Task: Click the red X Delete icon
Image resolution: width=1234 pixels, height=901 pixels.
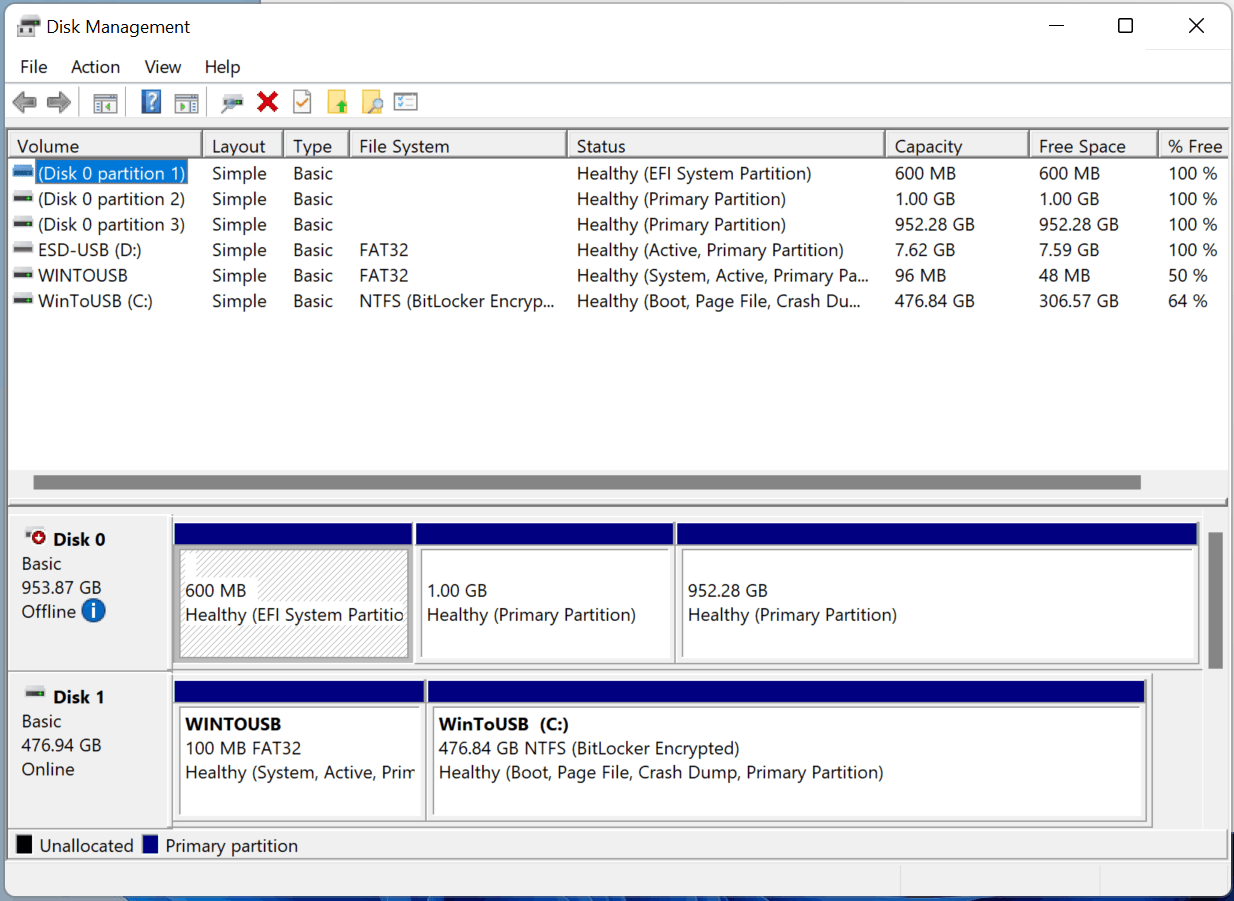Action: [267, 101]
